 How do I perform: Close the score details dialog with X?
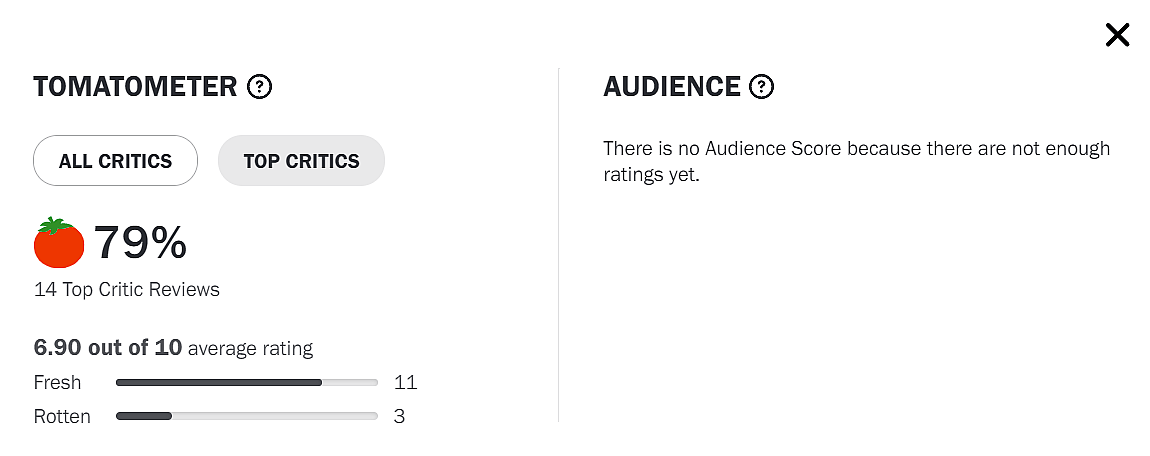point(1117,36)
